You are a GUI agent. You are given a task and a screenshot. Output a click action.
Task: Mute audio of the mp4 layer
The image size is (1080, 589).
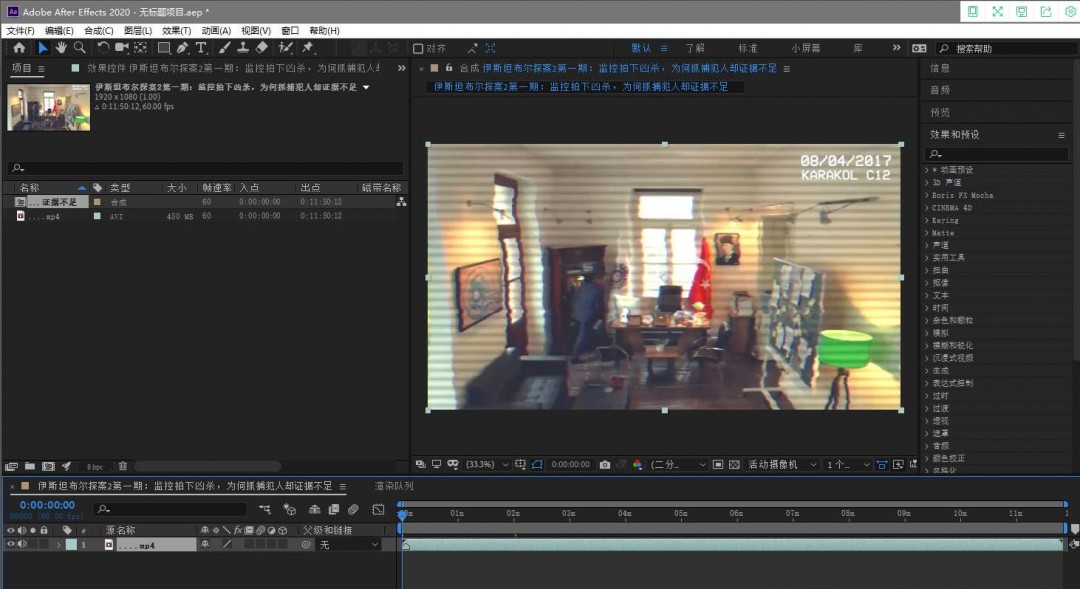point(22,545)
